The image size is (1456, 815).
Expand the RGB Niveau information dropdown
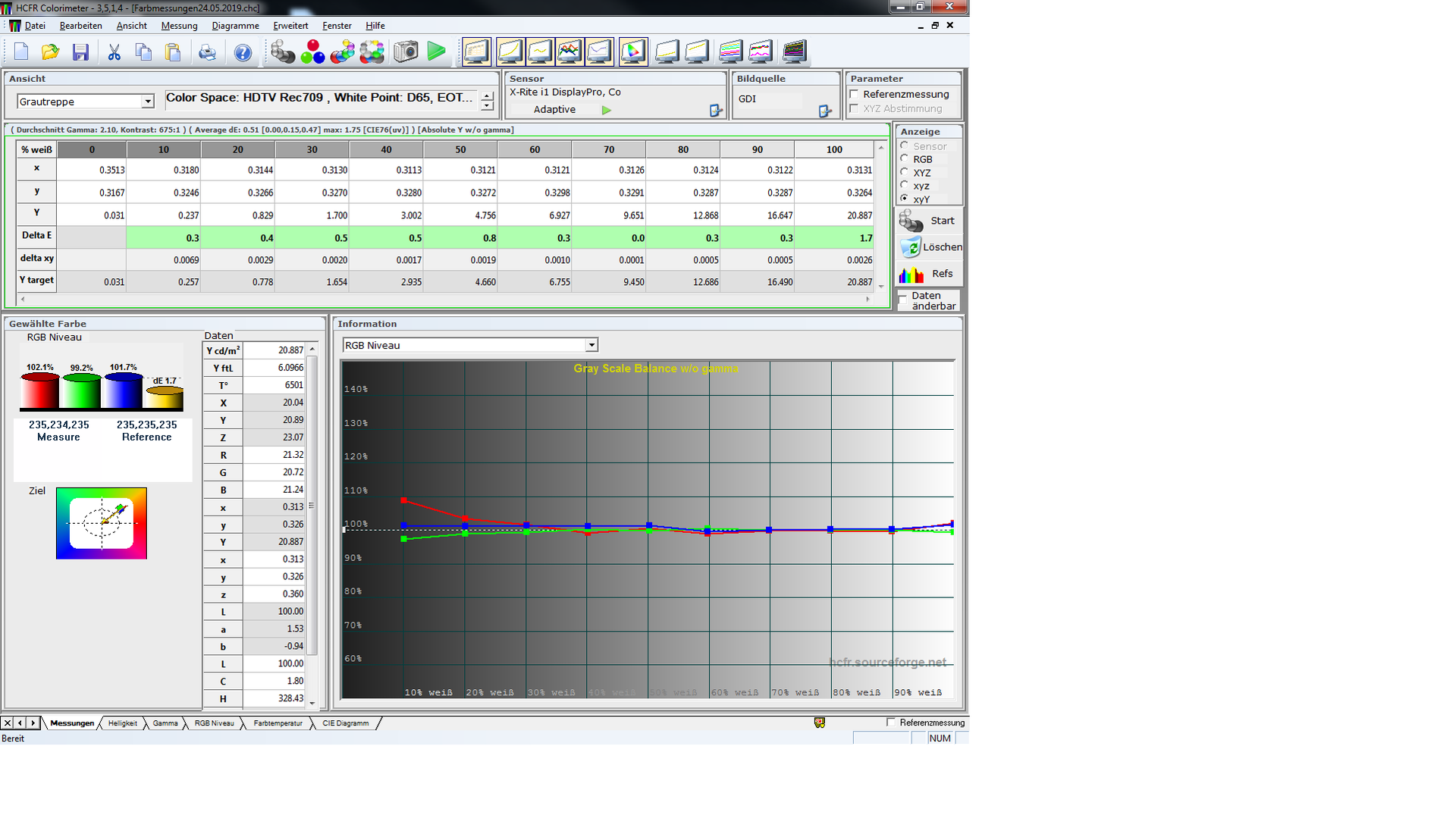pos(591,346)
